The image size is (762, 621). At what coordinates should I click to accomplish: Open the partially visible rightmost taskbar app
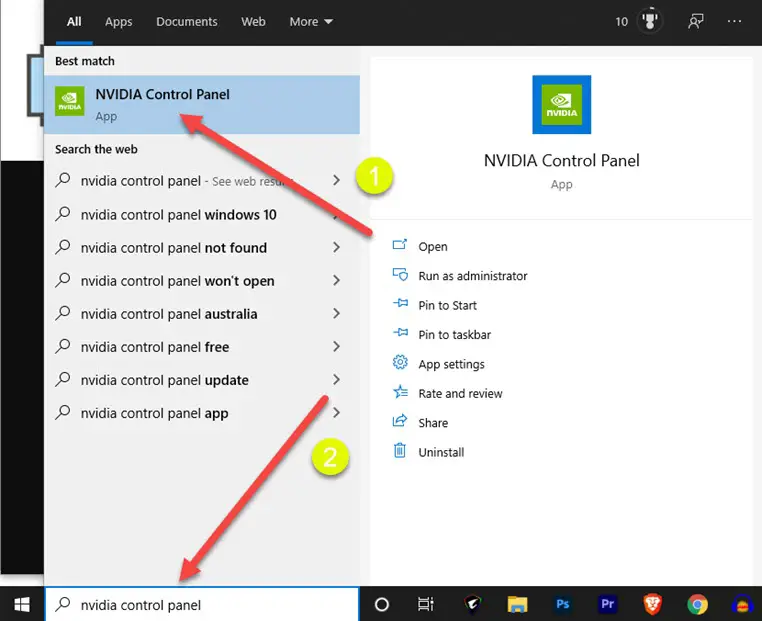742,605
